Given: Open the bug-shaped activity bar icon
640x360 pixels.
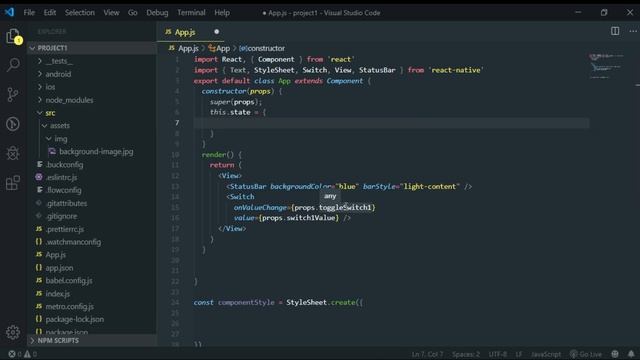Looking at the screenshot, I should click(x=13, y=153).
